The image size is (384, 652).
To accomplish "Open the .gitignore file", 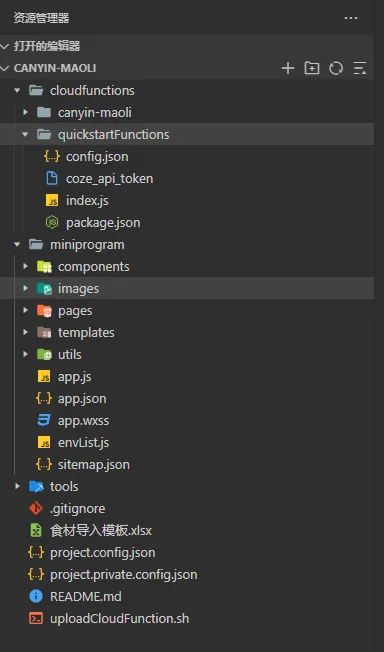I will click(x=187, y=509).
